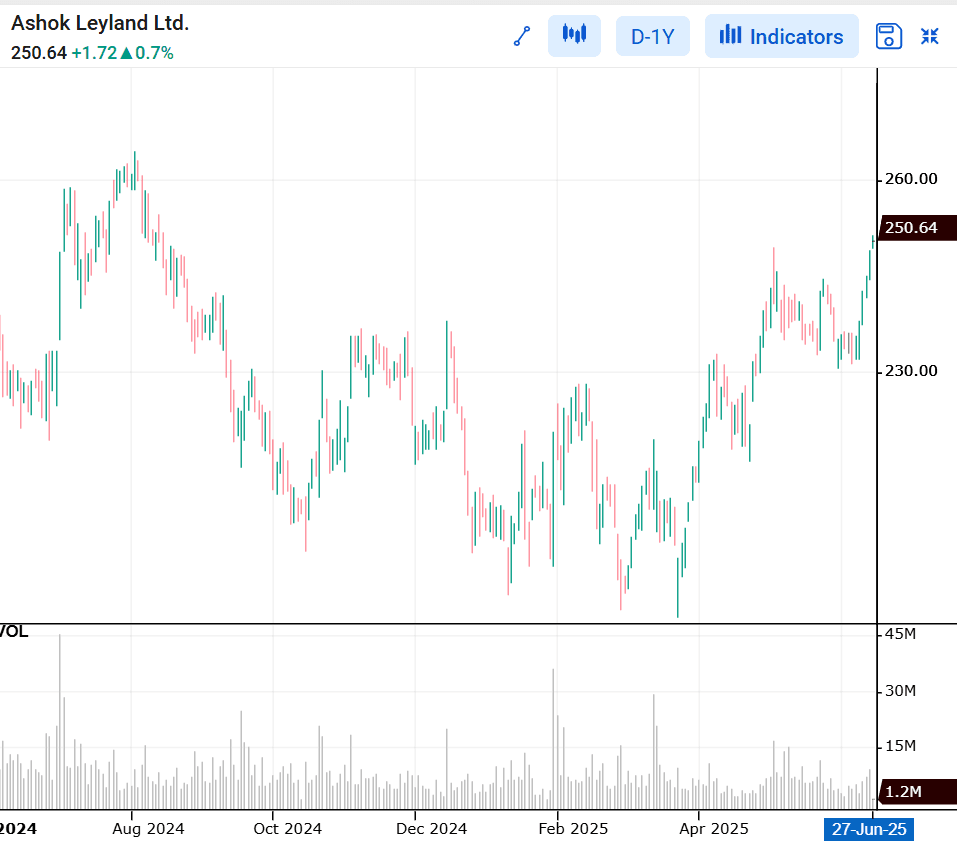
Task: Click the 30M volume axis label
Action: pyautogui.click(x=900, y=691)
